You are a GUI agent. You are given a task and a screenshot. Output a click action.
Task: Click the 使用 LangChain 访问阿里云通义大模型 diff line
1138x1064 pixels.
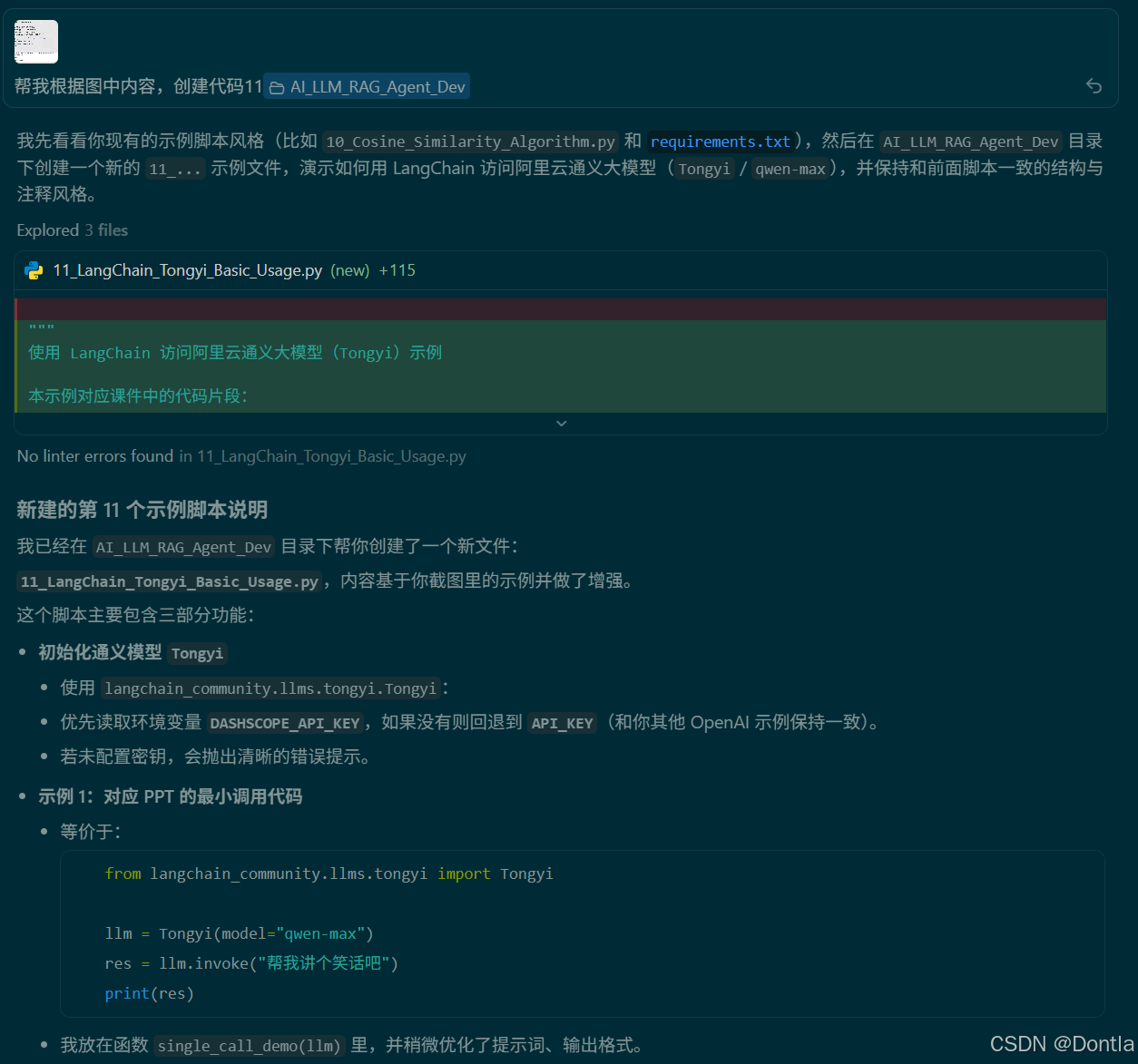235,353
